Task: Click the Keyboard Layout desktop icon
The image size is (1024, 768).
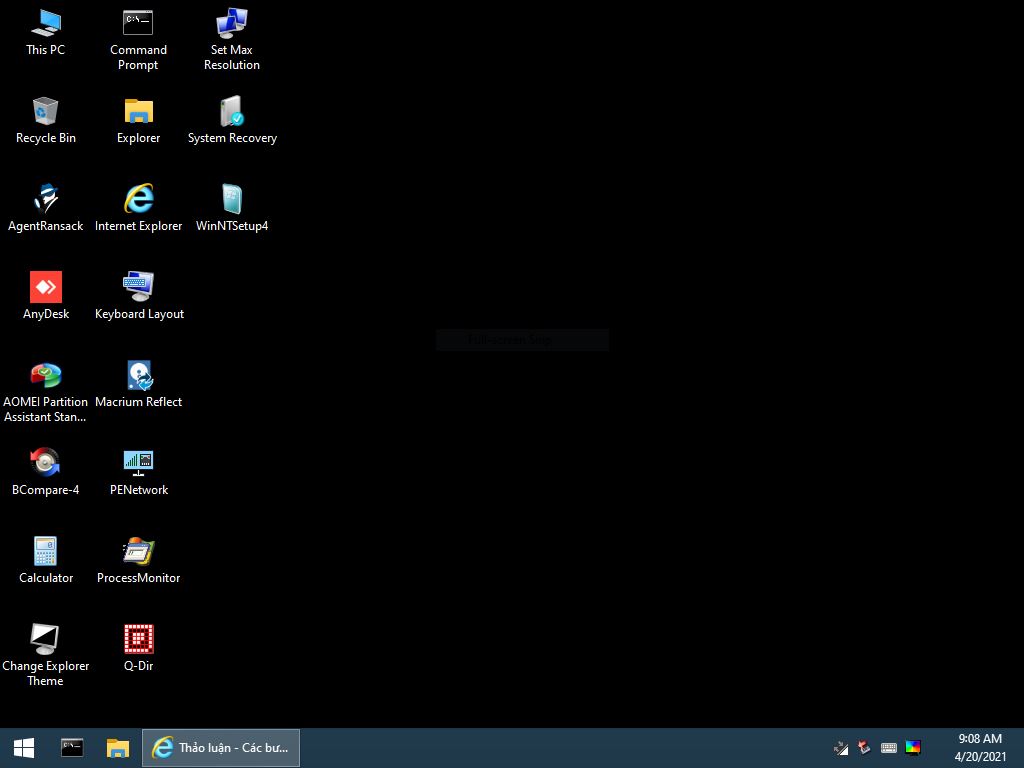Action: click(139, 296)
